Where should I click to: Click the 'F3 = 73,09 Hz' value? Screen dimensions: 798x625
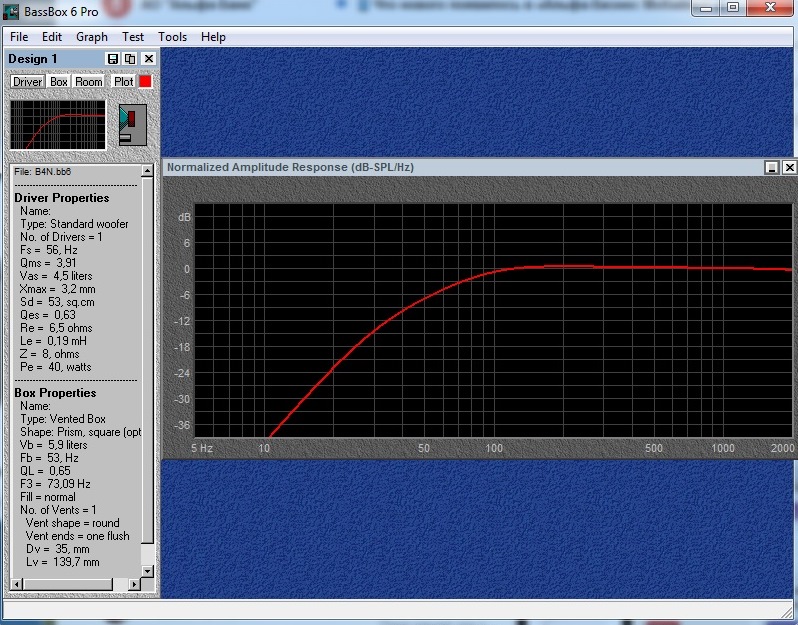(55, 484)
